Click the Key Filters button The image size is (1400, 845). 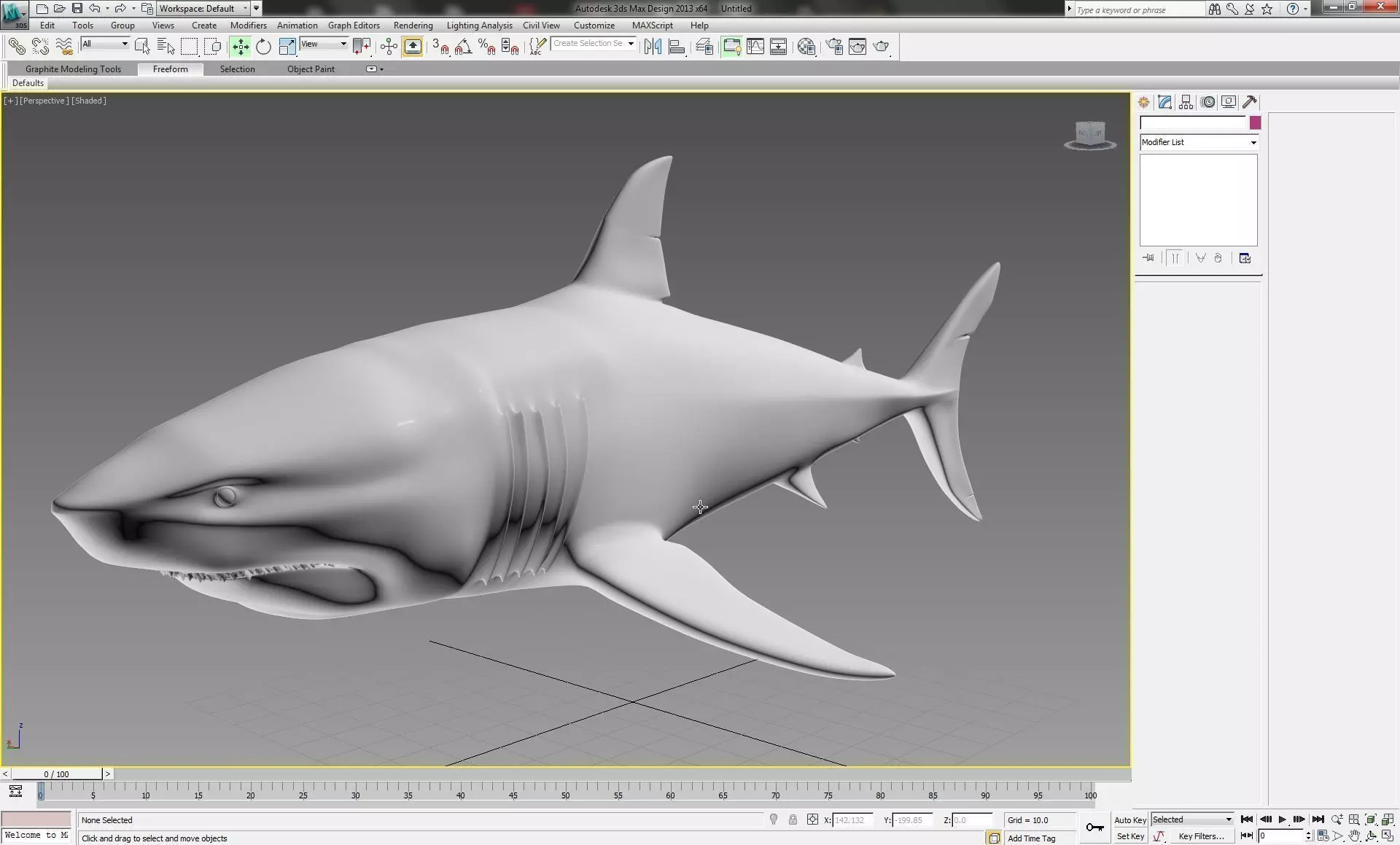(1201, 836)
